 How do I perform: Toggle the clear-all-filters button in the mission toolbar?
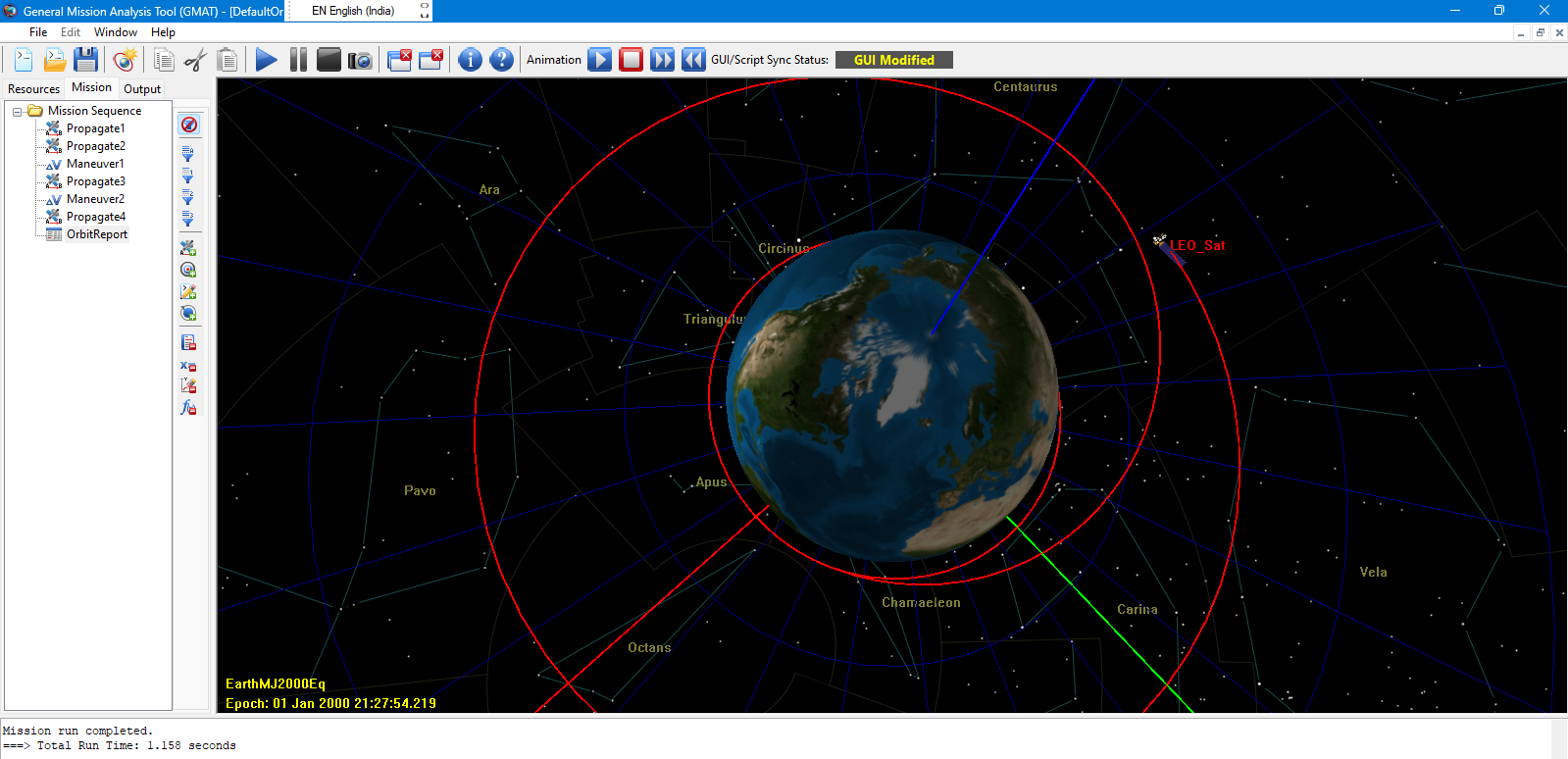click(189, 125)
